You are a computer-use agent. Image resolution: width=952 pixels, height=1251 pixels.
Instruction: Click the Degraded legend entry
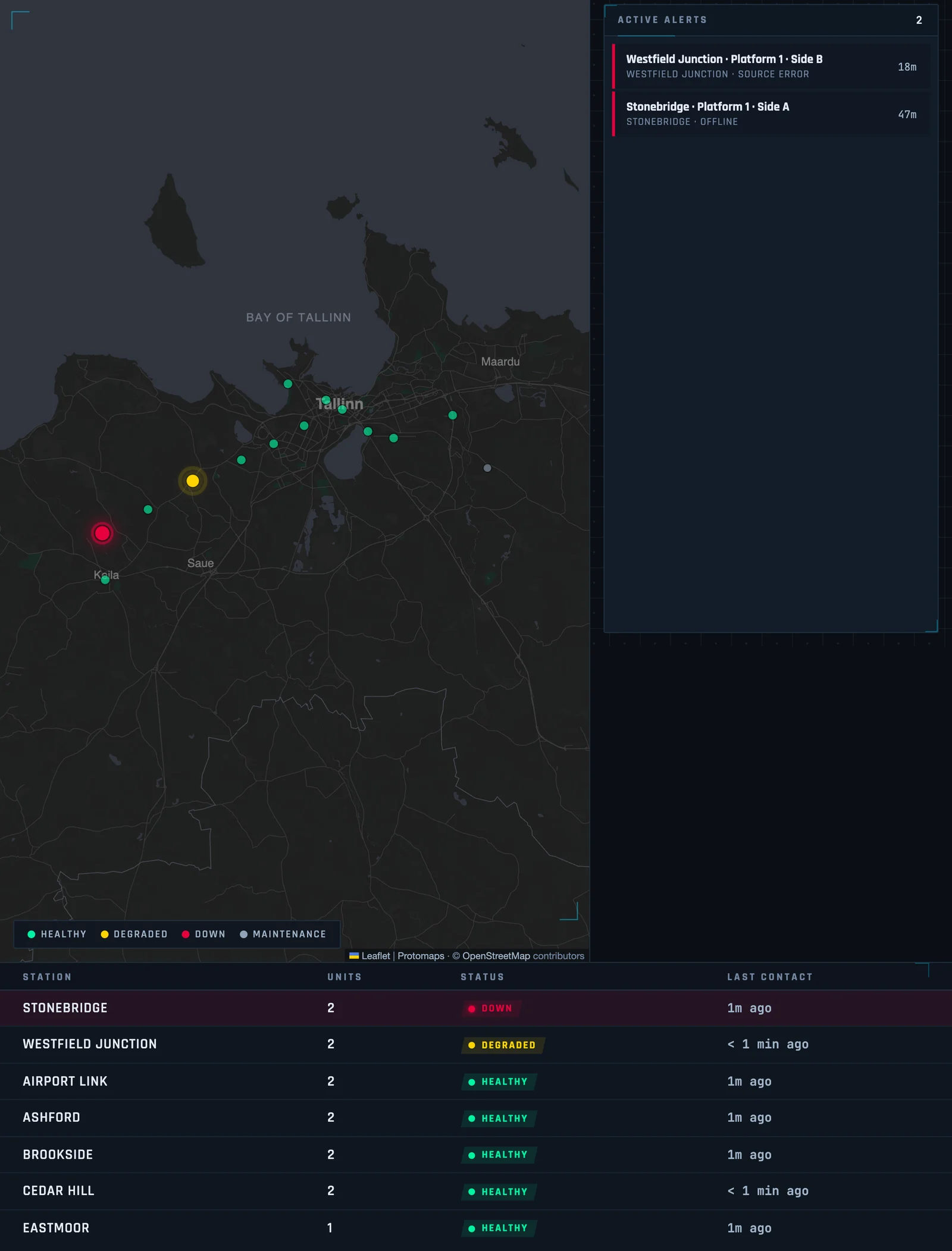point(134,934)
